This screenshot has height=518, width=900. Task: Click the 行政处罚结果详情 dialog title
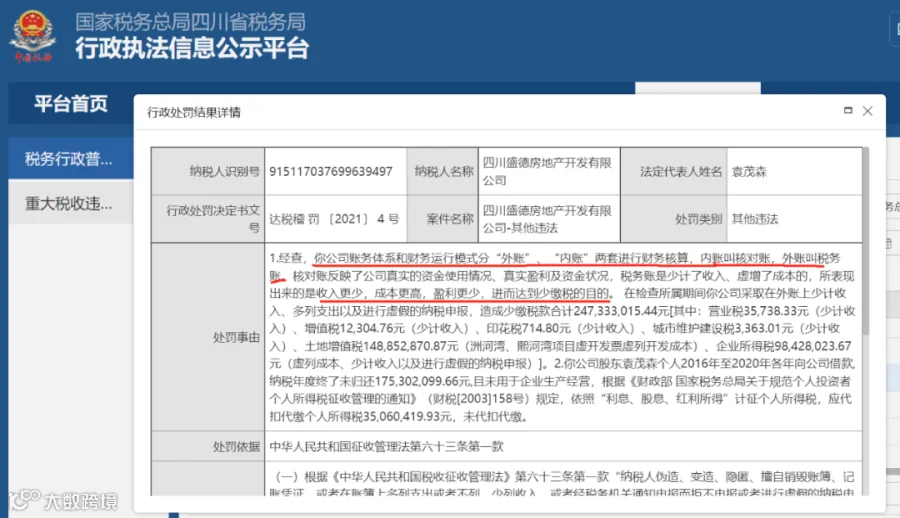pyautogui.click(x=194, y=112)
